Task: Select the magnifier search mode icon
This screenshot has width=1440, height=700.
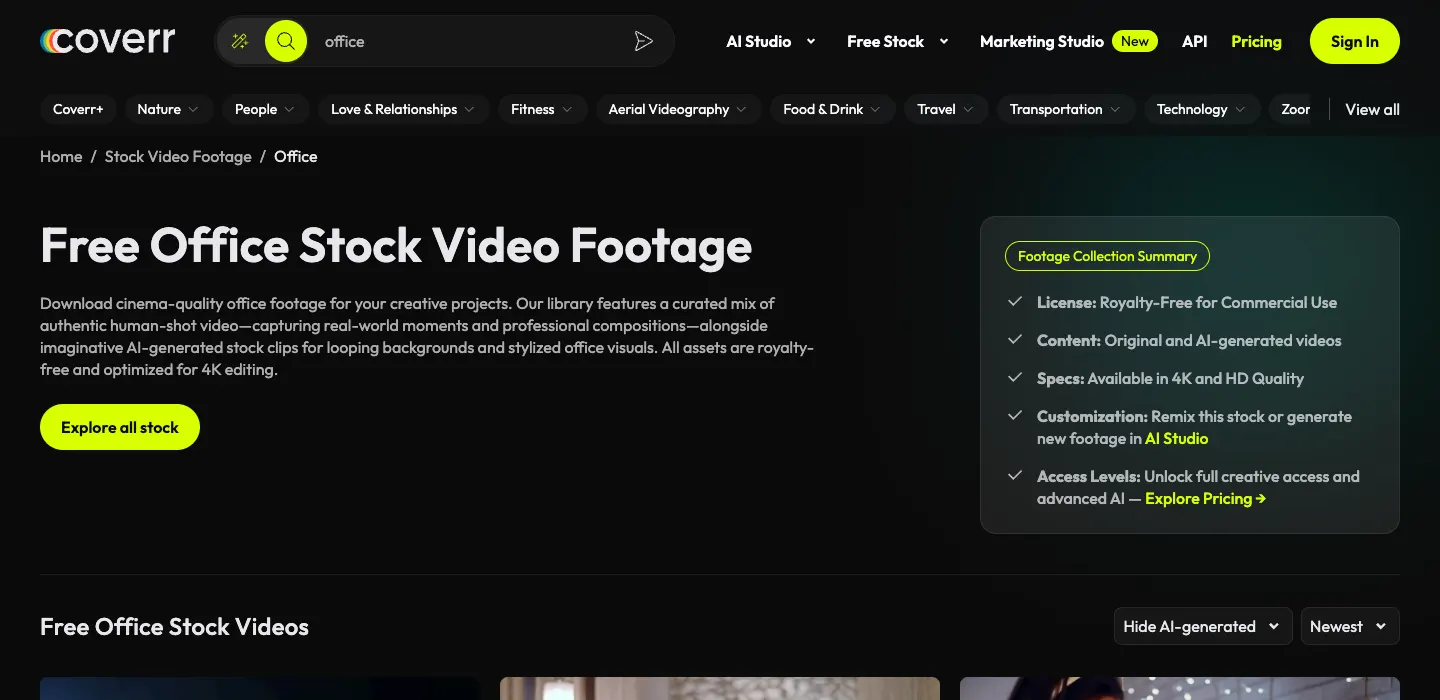Action: click(286, 41)
